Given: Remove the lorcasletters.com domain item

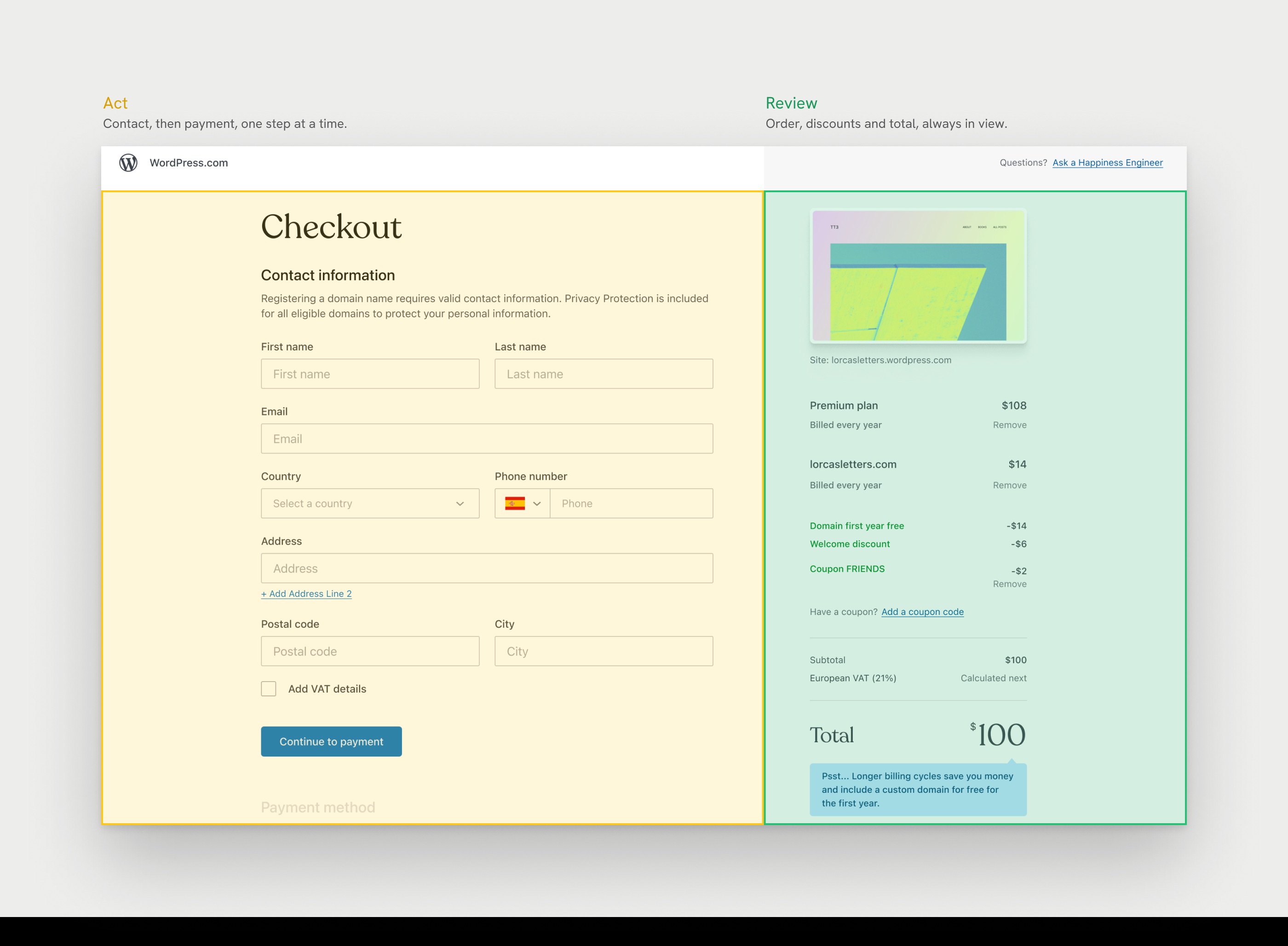Looking at the screenshot, I should tap(1010, 485).
